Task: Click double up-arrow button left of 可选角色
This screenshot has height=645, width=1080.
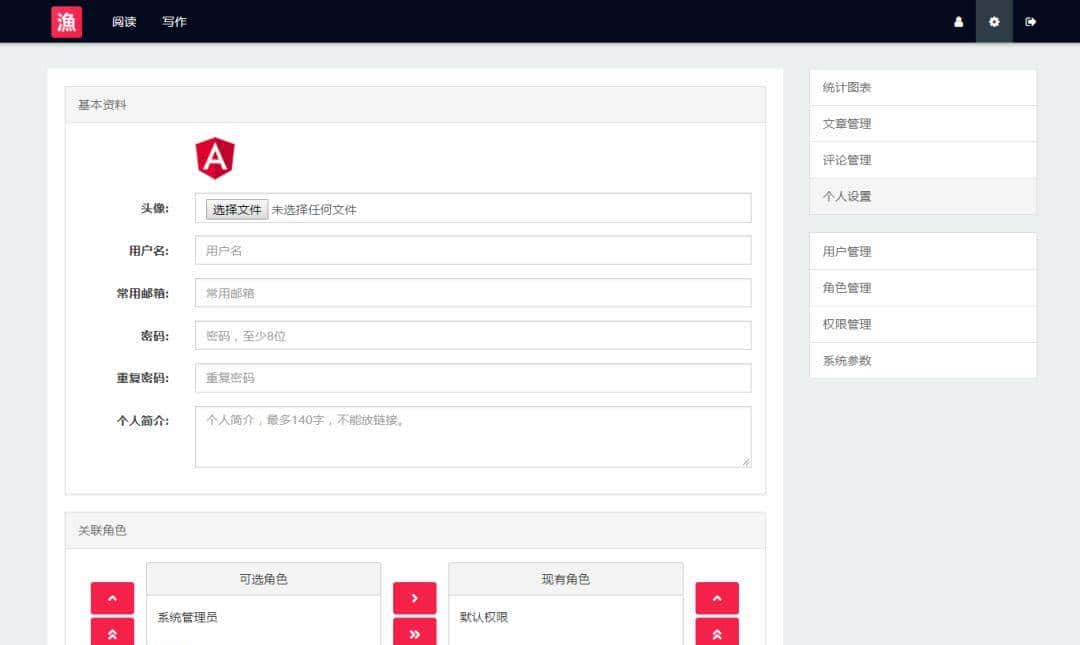Action: [x=112, y=633]
